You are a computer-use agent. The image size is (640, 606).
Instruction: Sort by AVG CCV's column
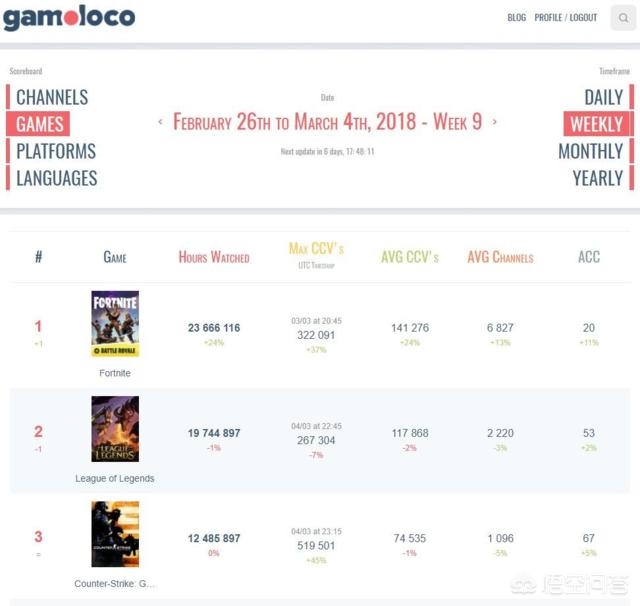pyautogui.click(x=410, y=257)
